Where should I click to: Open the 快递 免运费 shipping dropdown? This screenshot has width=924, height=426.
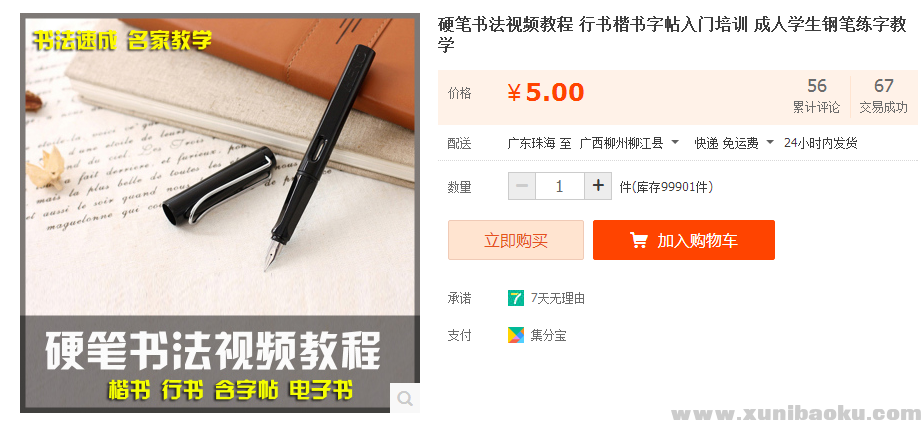click(770, 143)
